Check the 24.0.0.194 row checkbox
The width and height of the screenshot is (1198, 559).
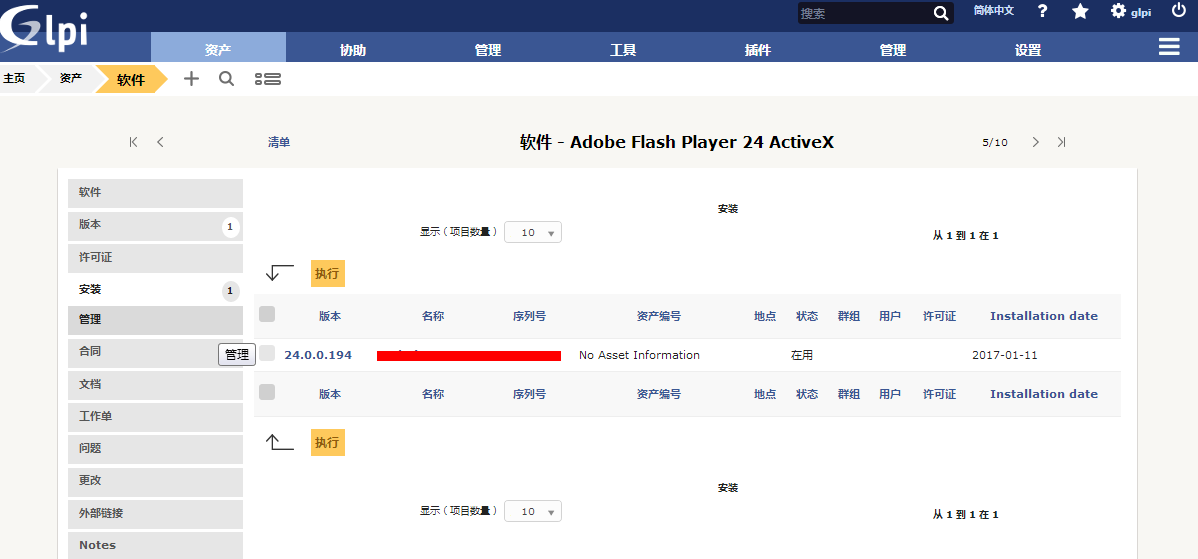(x=267, y=353)
